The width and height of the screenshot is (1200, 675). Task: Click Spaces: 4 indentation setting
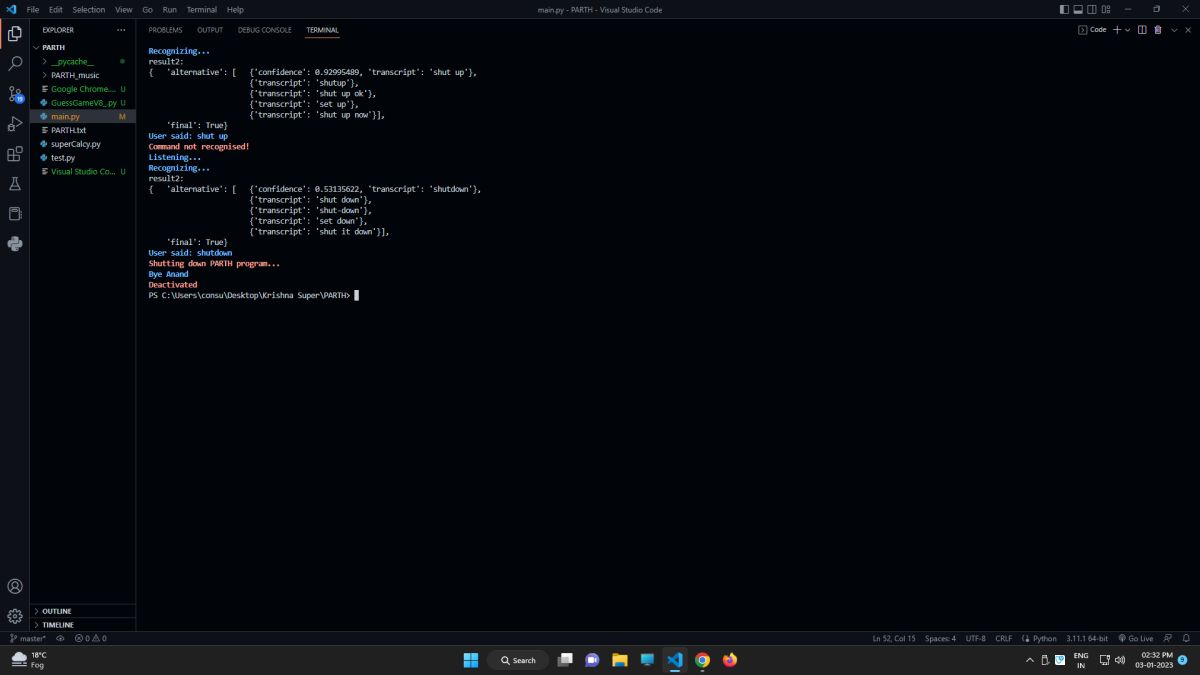(x=940, y=638)
